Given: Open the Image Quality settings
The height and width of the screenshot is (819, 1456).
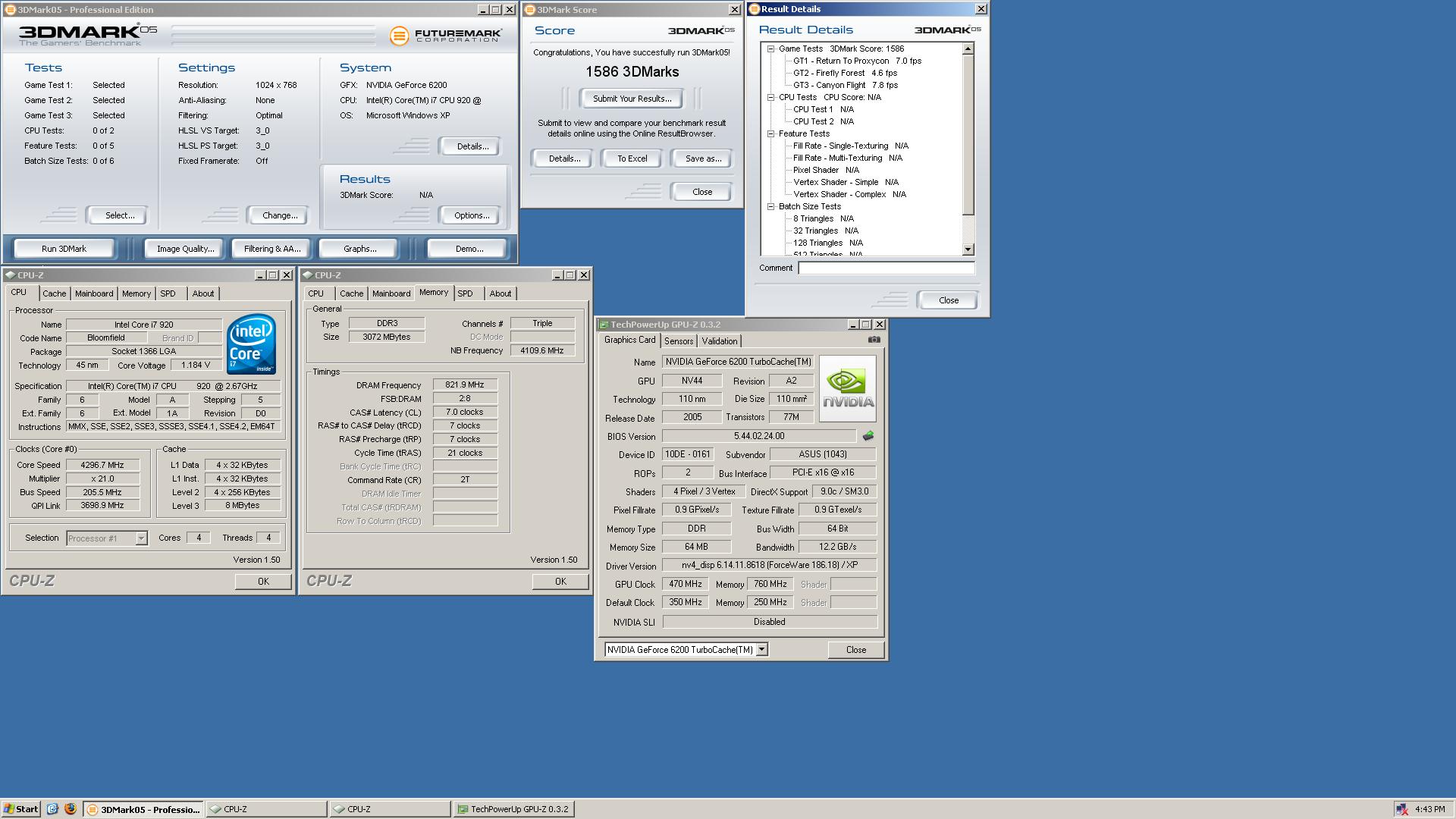Looking at the screenshot, I should pyautogui.click(x=185, y=249).
